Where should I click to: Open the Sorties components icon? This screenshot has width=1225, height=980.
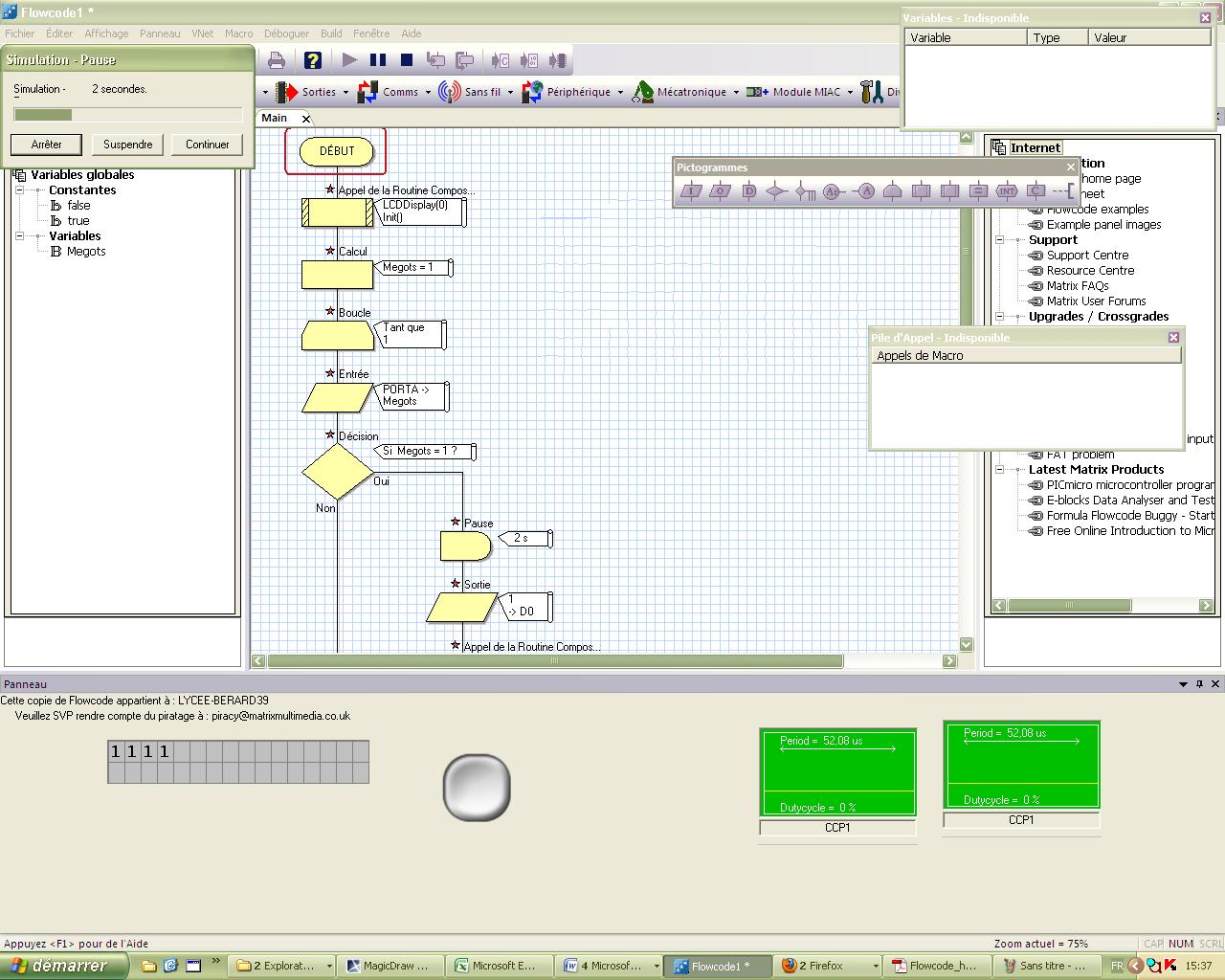click(286, 92)
